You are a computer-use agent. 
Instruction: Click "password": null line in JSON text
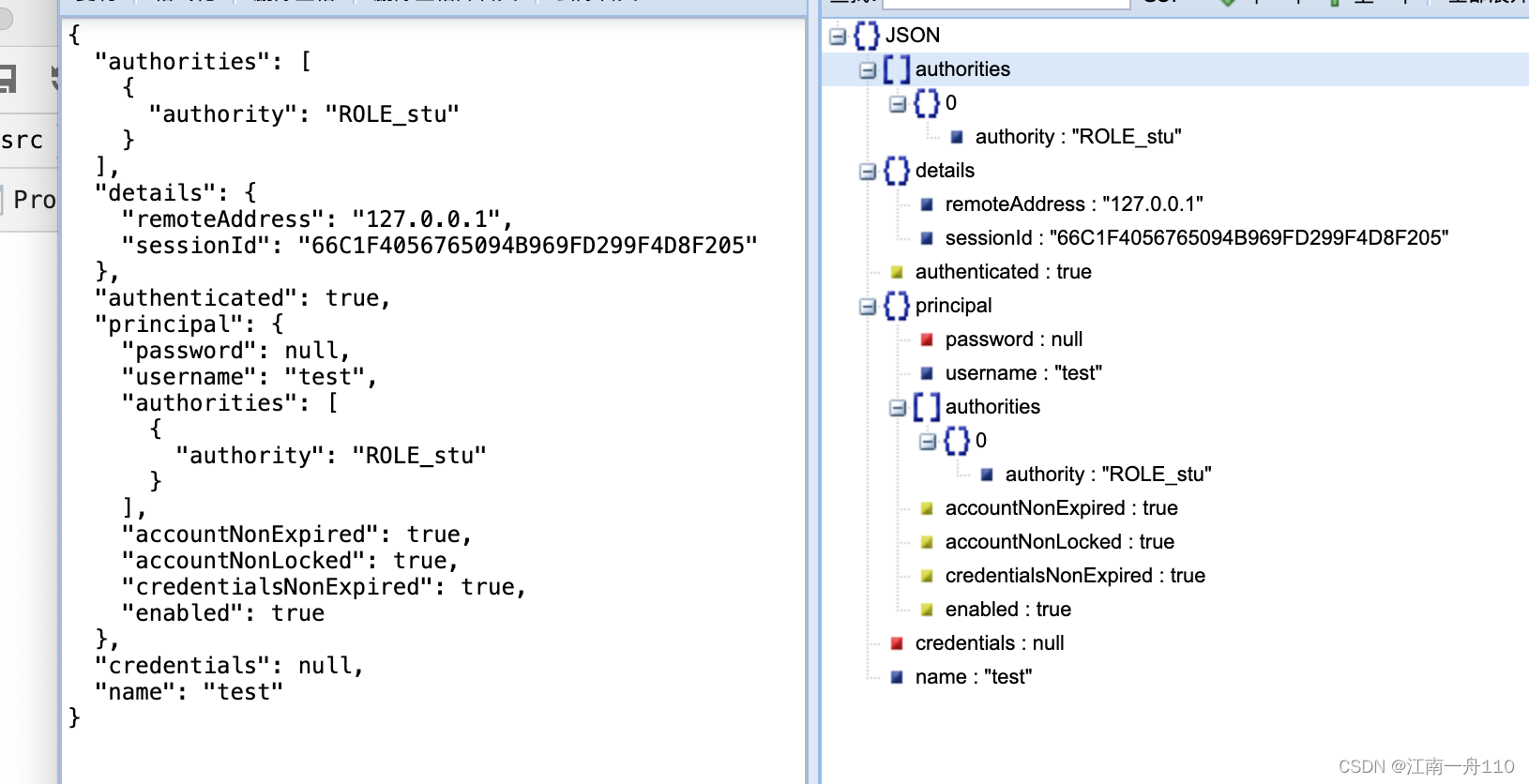235,351
